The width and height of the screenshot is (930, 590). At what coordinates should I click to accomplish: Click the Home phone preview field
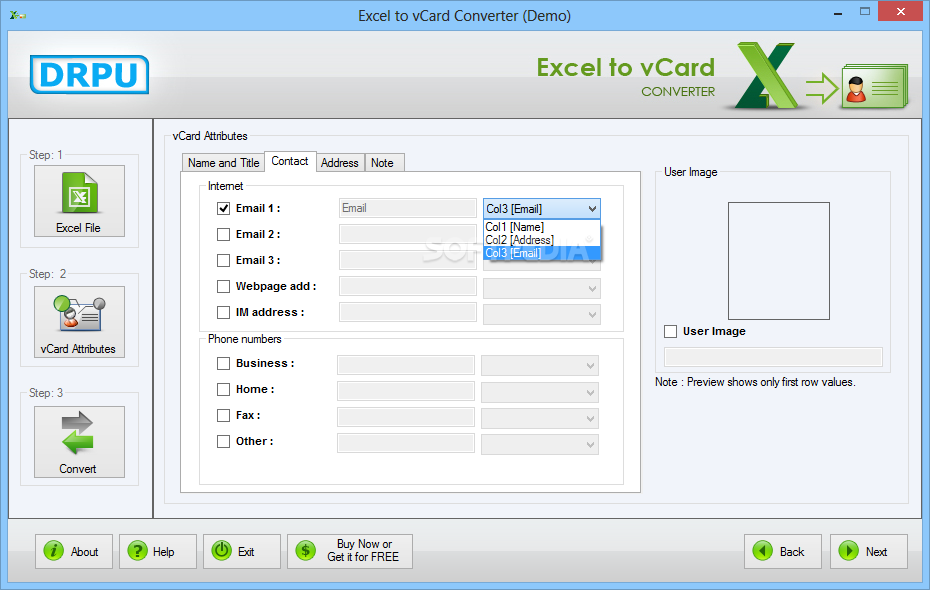click(406, 391)
